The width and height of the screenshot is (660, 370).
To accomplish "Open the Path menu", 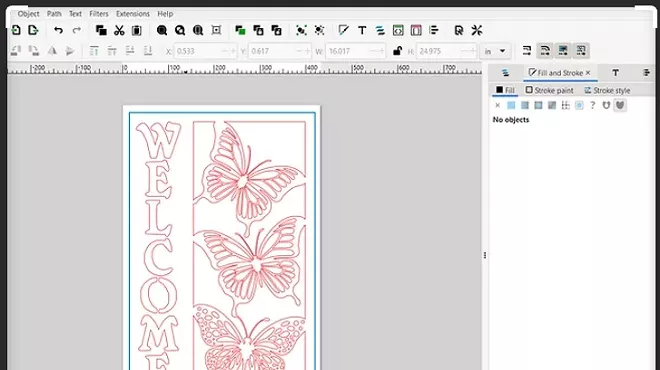I will tap(54, 14).
